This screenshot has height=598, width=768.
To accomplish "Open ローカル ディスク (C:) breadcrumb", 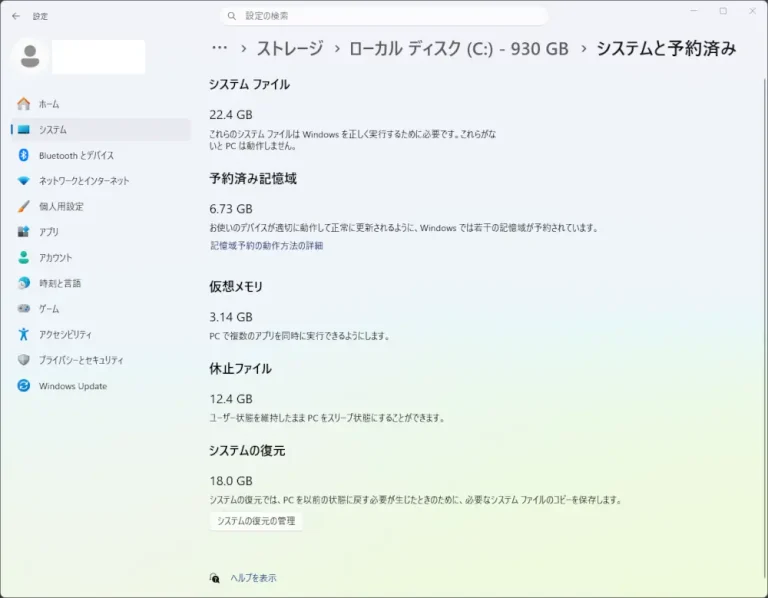I will coord(458,48).
